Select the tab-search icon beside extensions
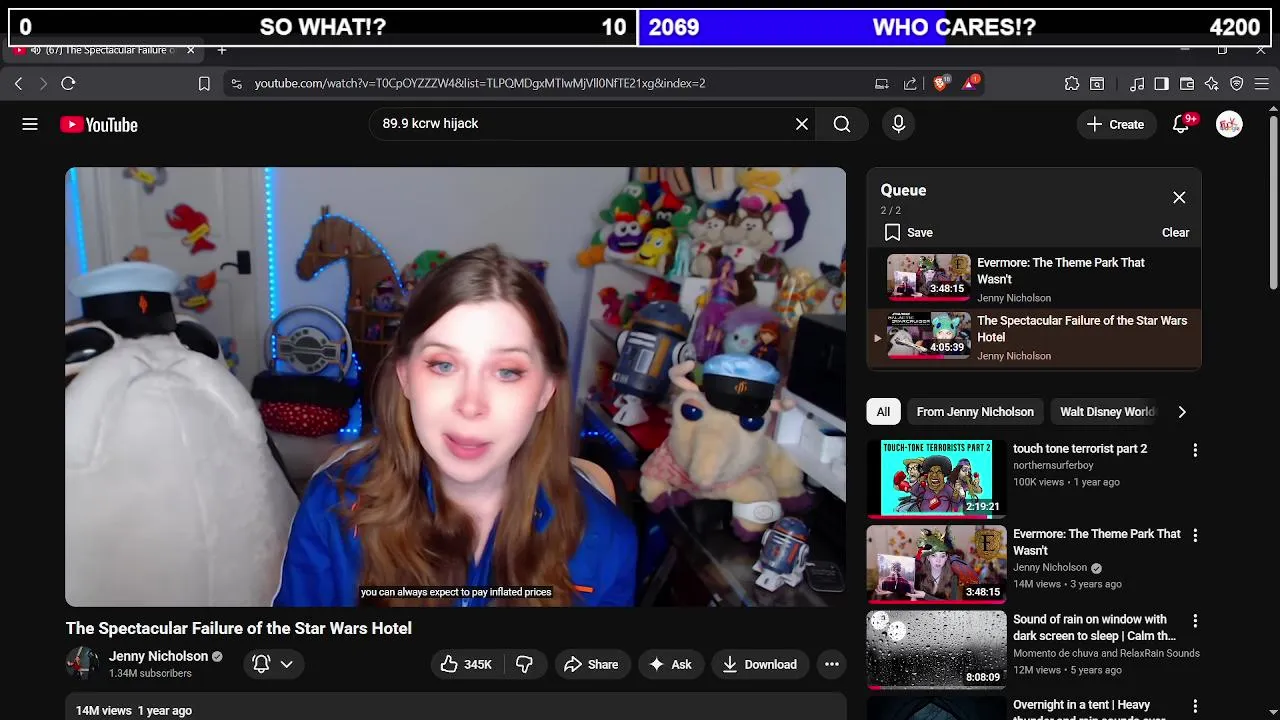Screen dimensions: 1280x720 pyautogui.click(x=1097, y=83)
